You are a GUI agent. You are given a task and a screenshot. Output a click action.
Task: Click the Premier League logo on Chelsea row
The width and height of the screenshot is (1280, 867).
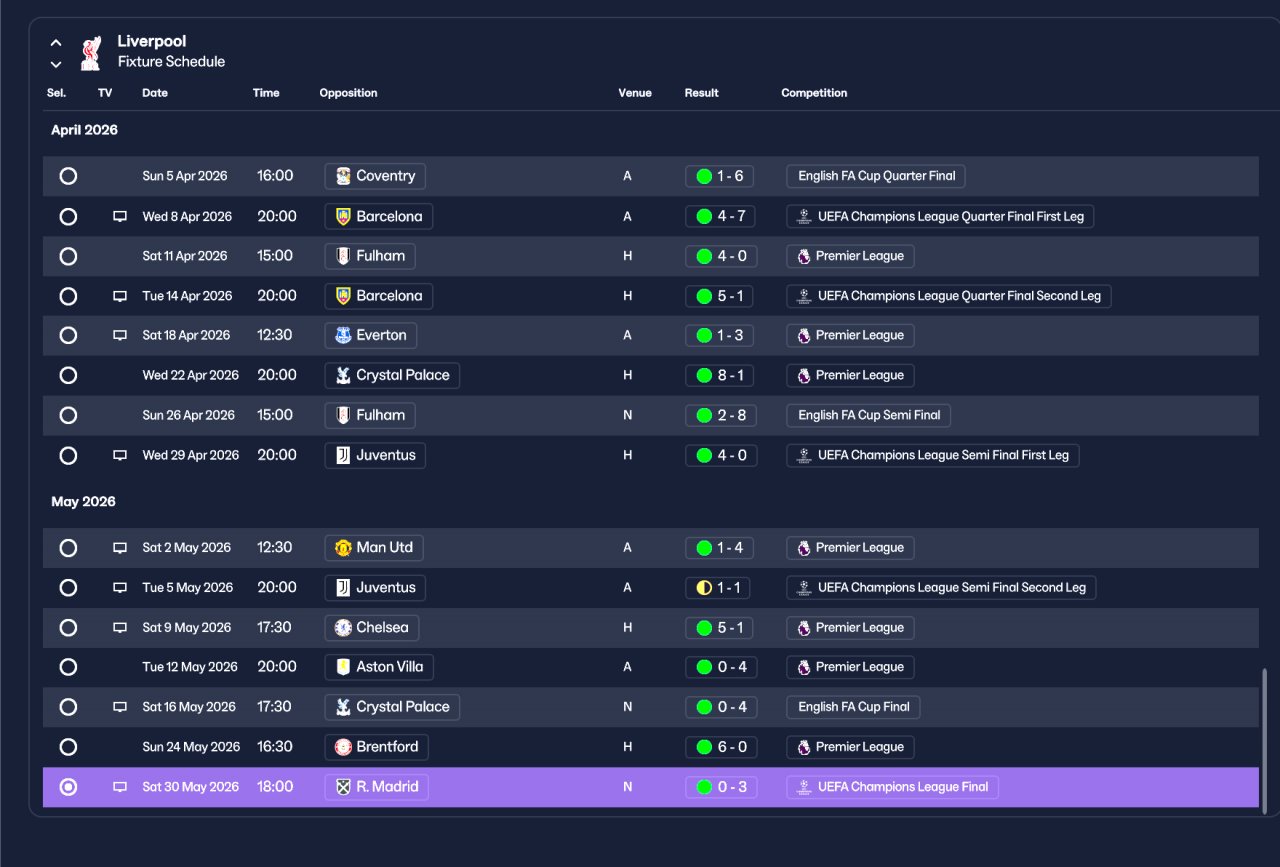coord(804,628)
